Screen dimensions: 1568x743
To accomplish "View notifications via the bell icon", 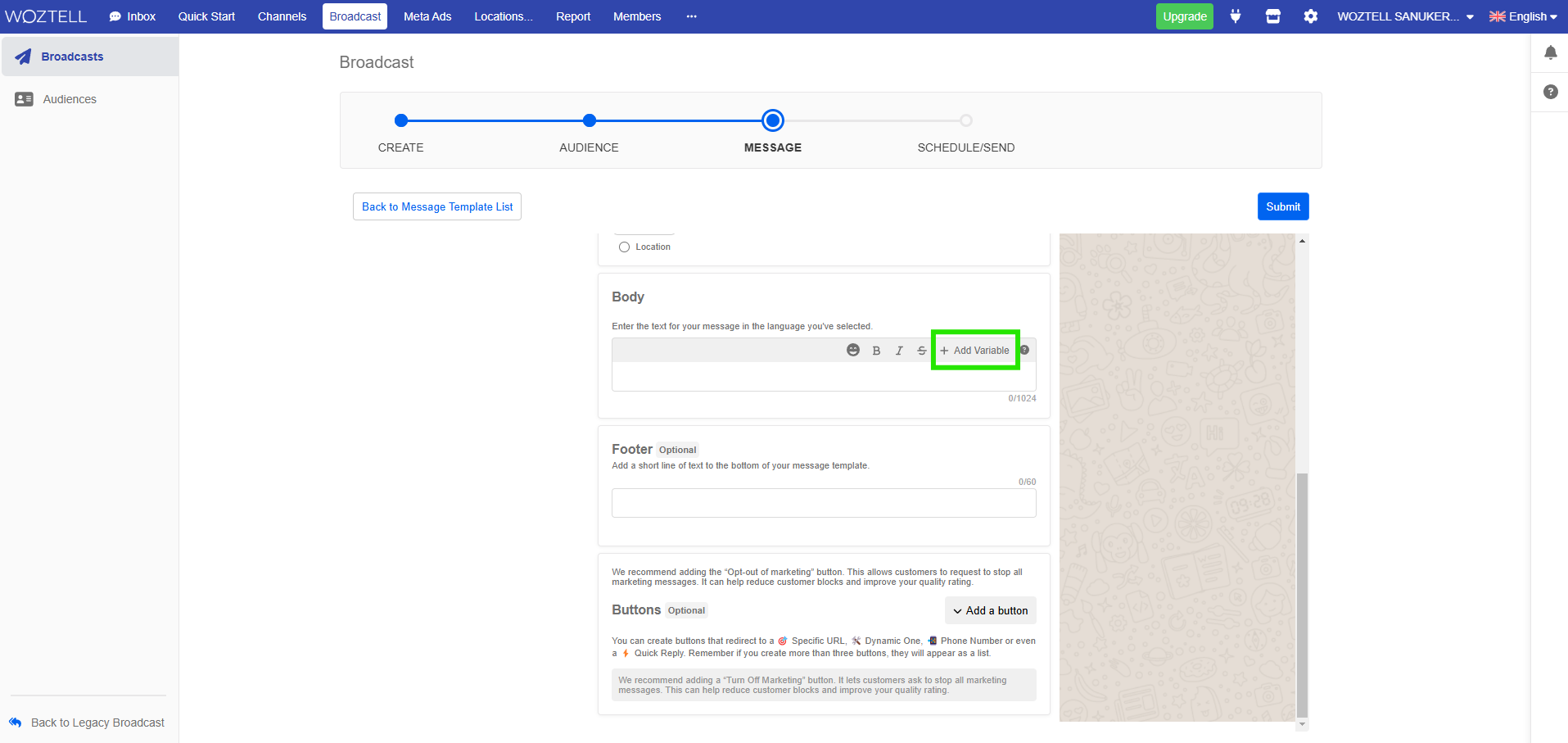I will pyautogui.click(x=1550, y=52).
